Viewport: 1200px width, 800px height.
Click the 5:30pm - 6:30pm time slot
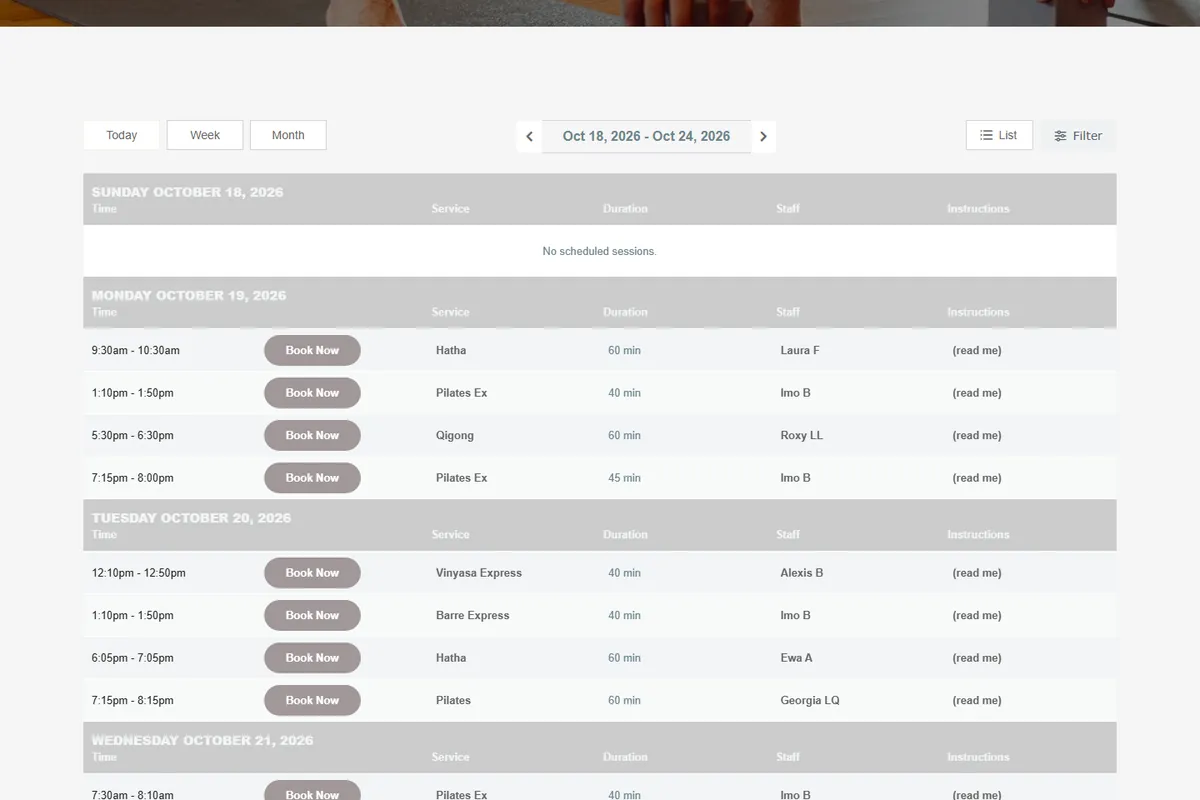[x=132, y=436]
